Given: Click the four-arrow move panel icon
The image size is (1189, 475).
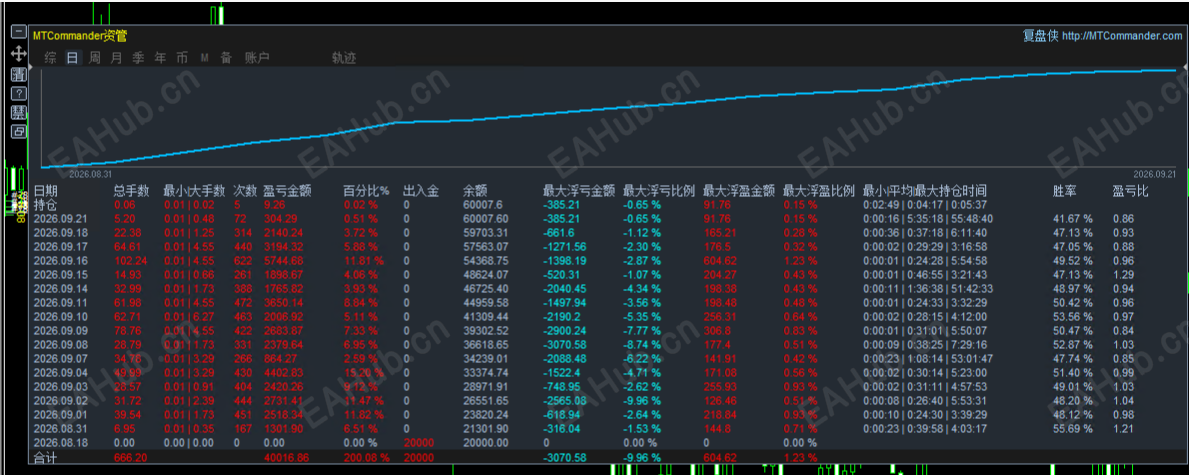Looking at the screenshot, I should click(19, 53).
